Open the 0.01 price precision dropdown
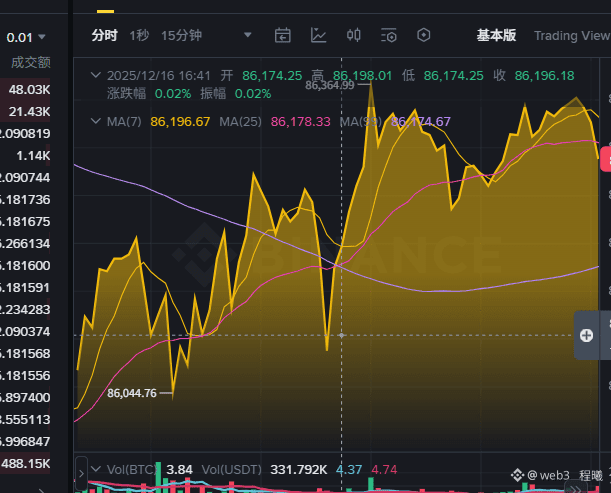Image resolution: width=611 pixels, height=493 pixels. (26, 37)
